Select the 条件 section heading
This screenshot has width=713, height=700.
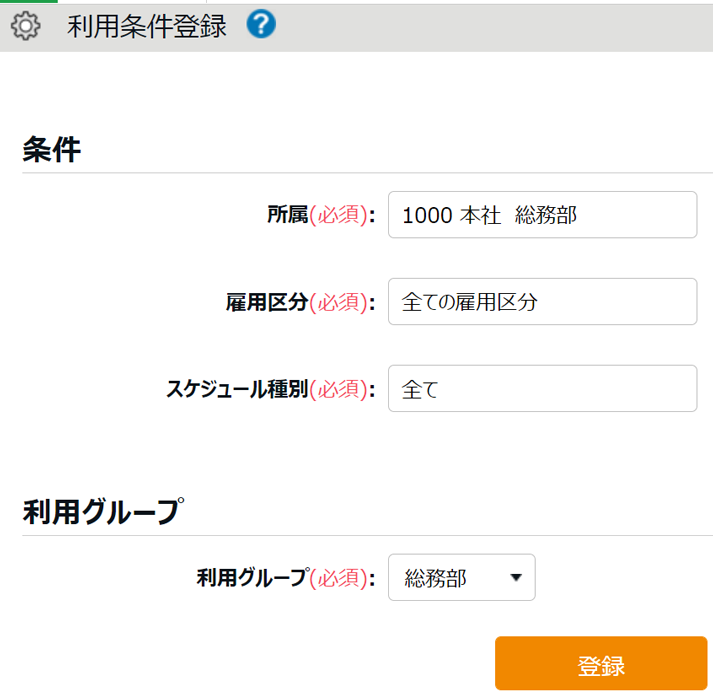(x=51, y=150)
